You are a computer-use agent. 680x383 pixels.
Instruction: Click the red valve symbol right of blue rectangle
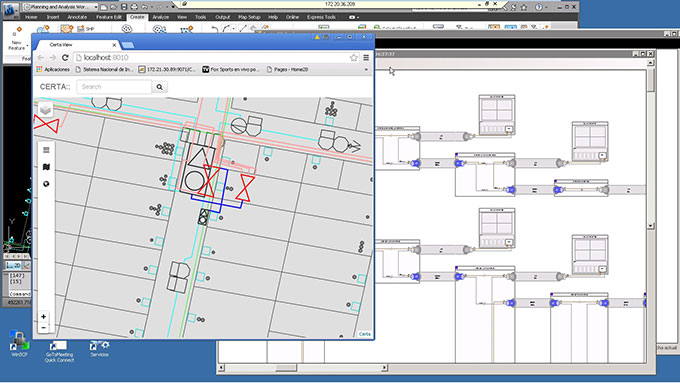(x=245, y=188)
